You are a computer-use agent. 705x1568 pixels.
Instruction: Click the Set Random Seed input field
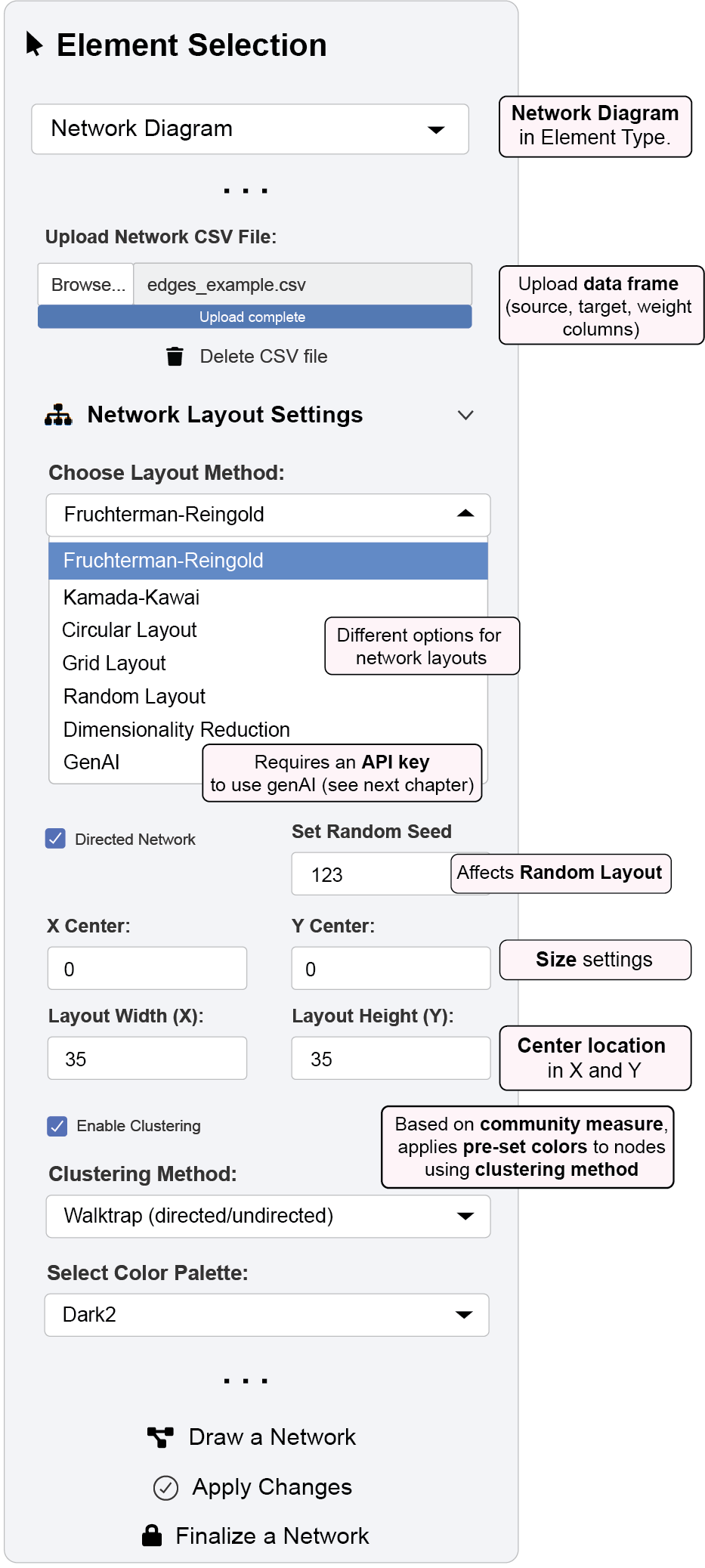click(x=370, y=874)
